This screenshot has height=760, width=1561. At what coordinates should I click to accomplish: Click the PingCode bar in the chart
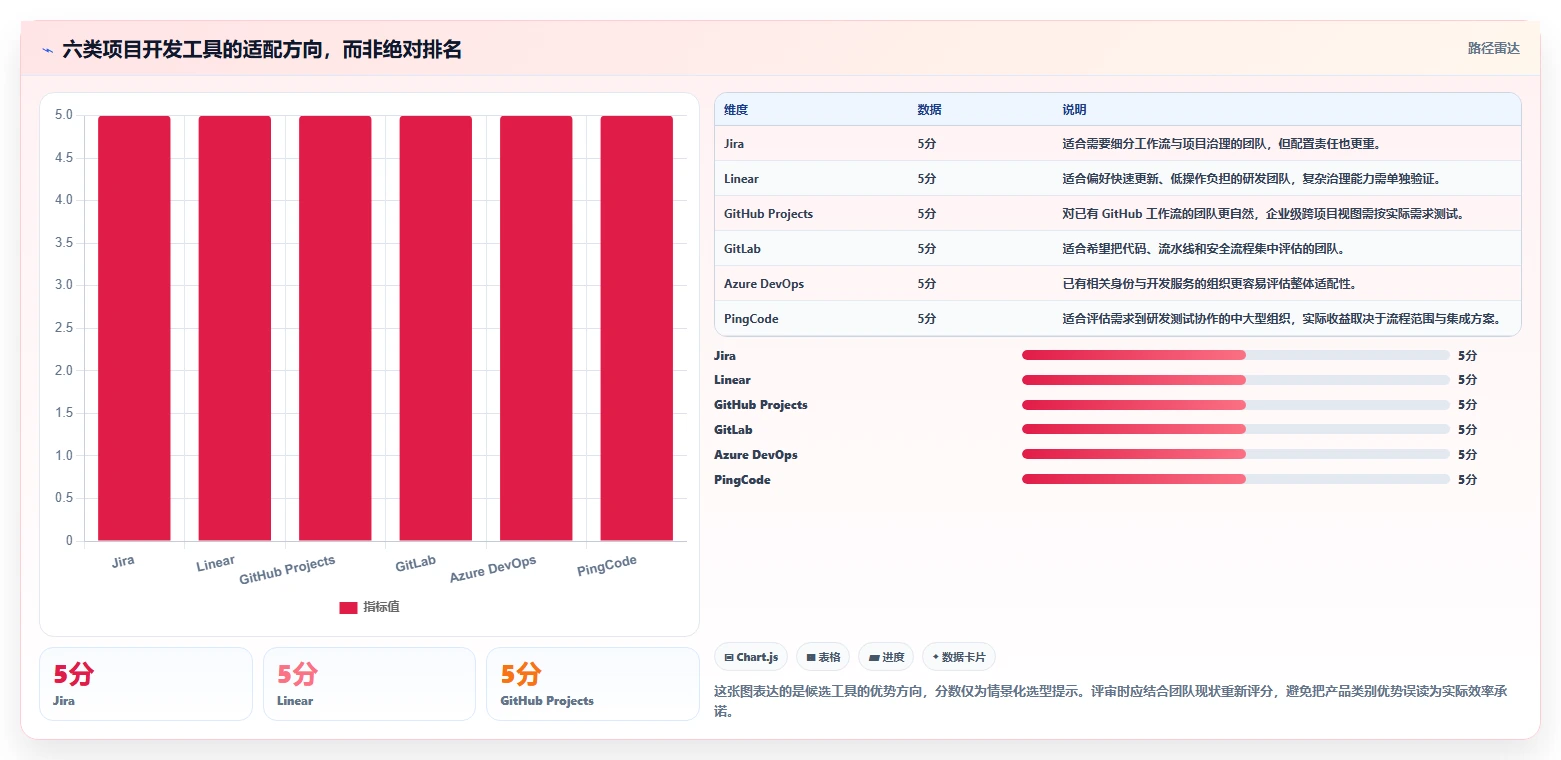point(637,328)
